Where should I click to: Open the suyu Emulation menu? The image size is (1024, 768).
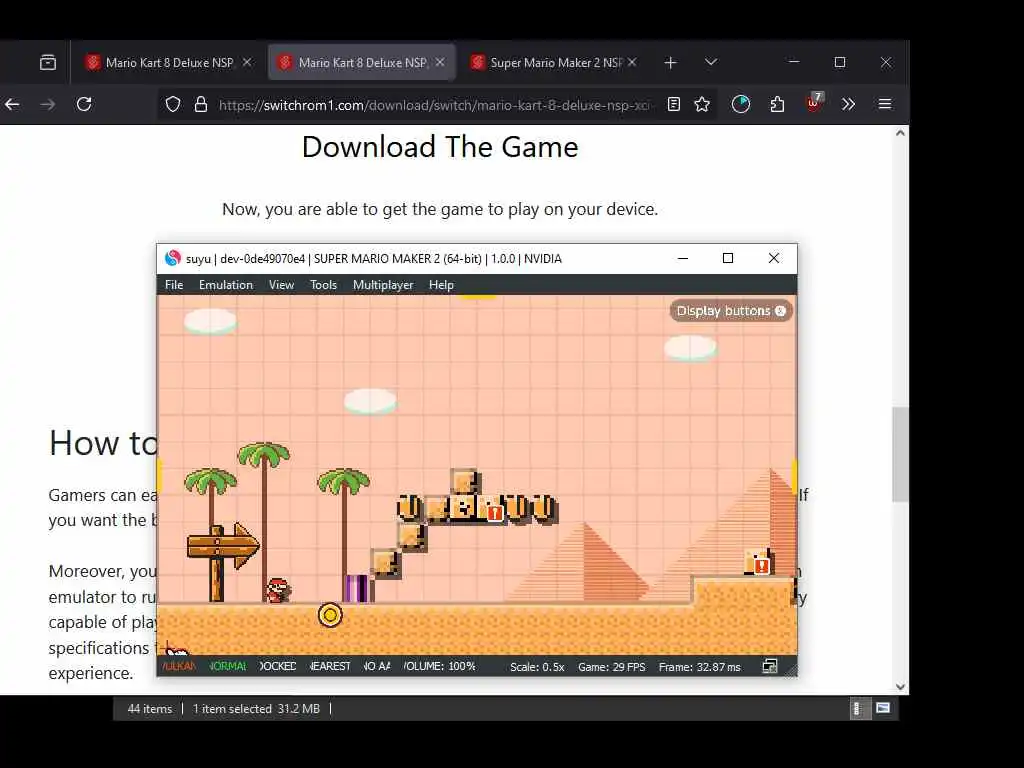(225, 285)
